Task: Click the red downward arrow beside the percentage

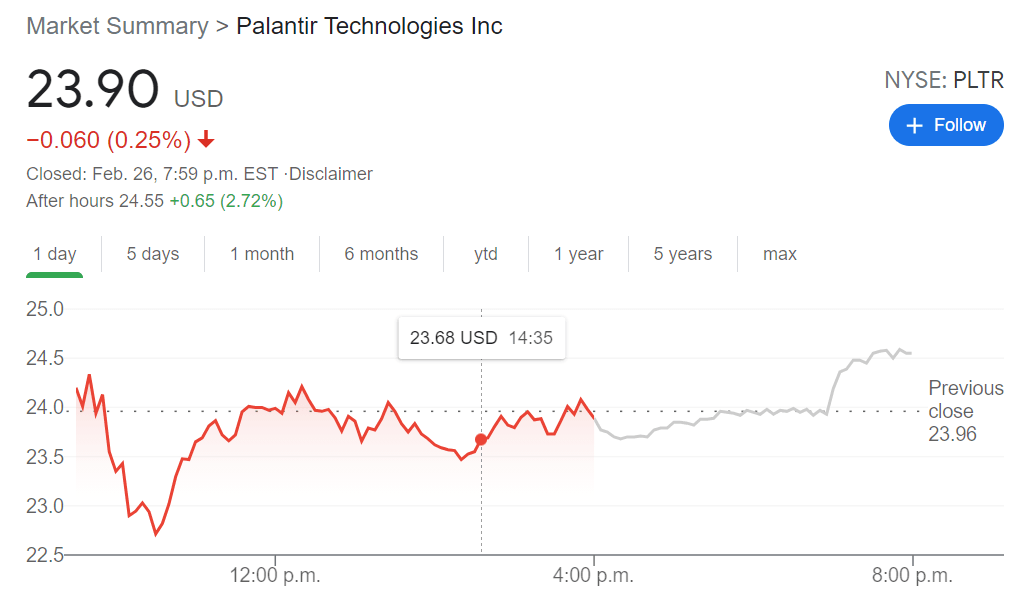Action: click(204, 141)
